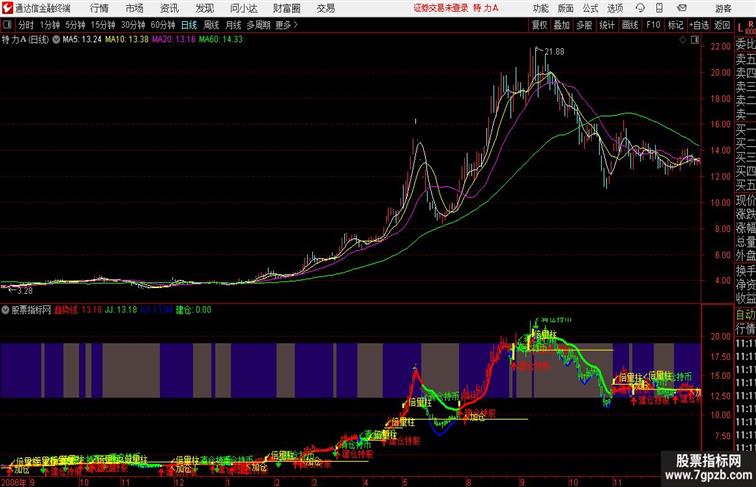This screenshot has width=756, height=487.
Task: Click the diamond icon at chart top-right
Action: (683, 40)
